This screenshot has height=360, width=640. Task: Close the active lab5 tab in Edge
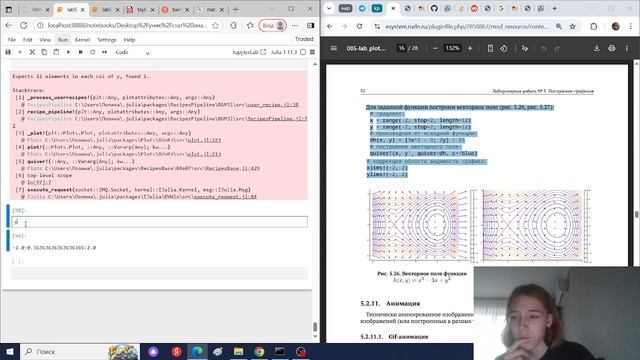82,9
